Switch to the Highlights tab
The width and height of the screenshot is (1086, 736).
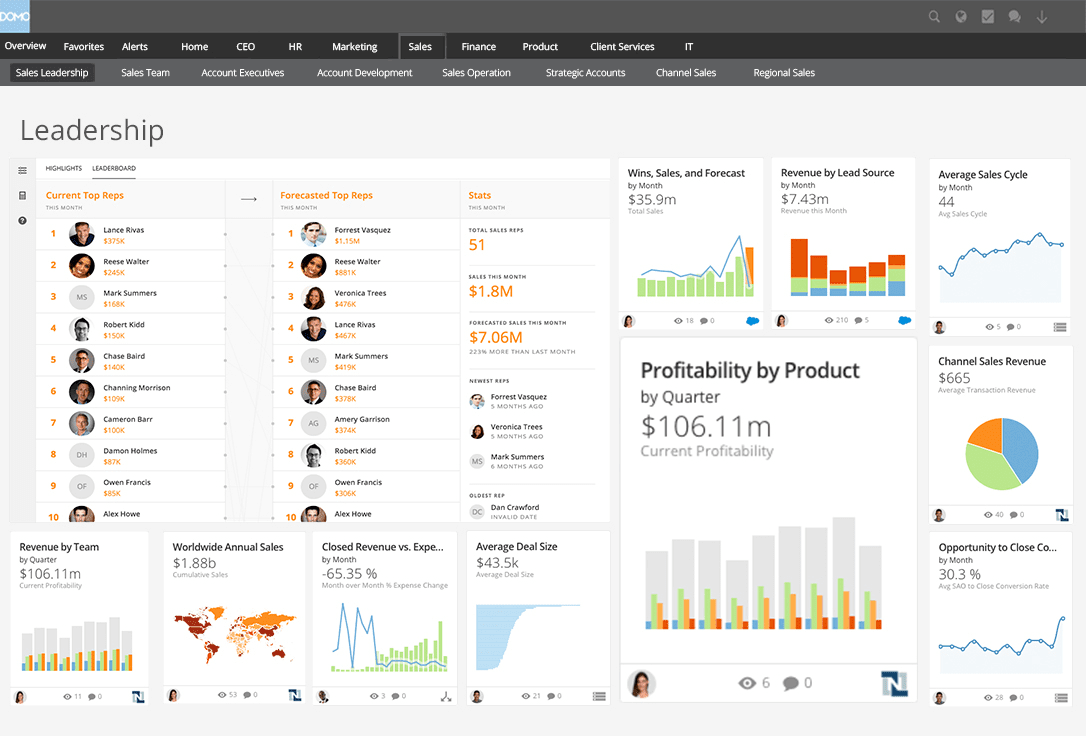click(64, 168)
